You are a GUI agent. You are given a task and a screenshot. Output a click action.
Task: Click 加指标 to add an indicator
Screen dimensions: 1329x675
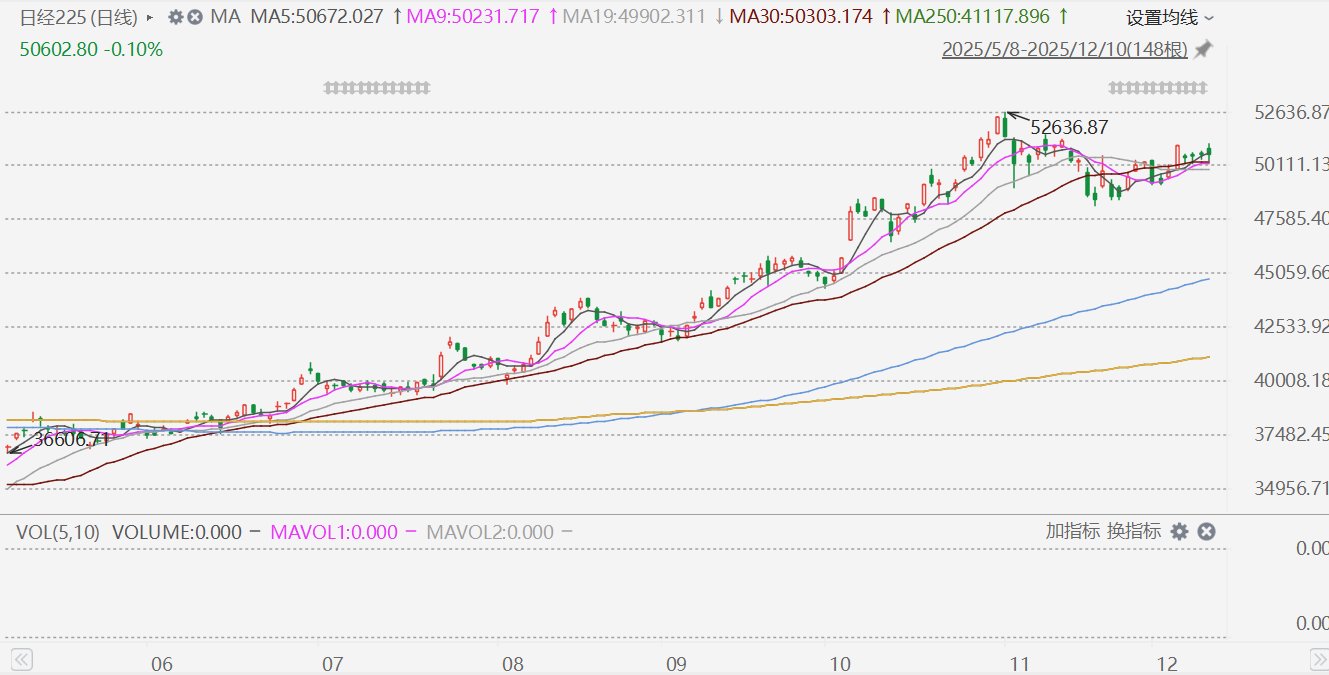click(x=1072, y=532)
